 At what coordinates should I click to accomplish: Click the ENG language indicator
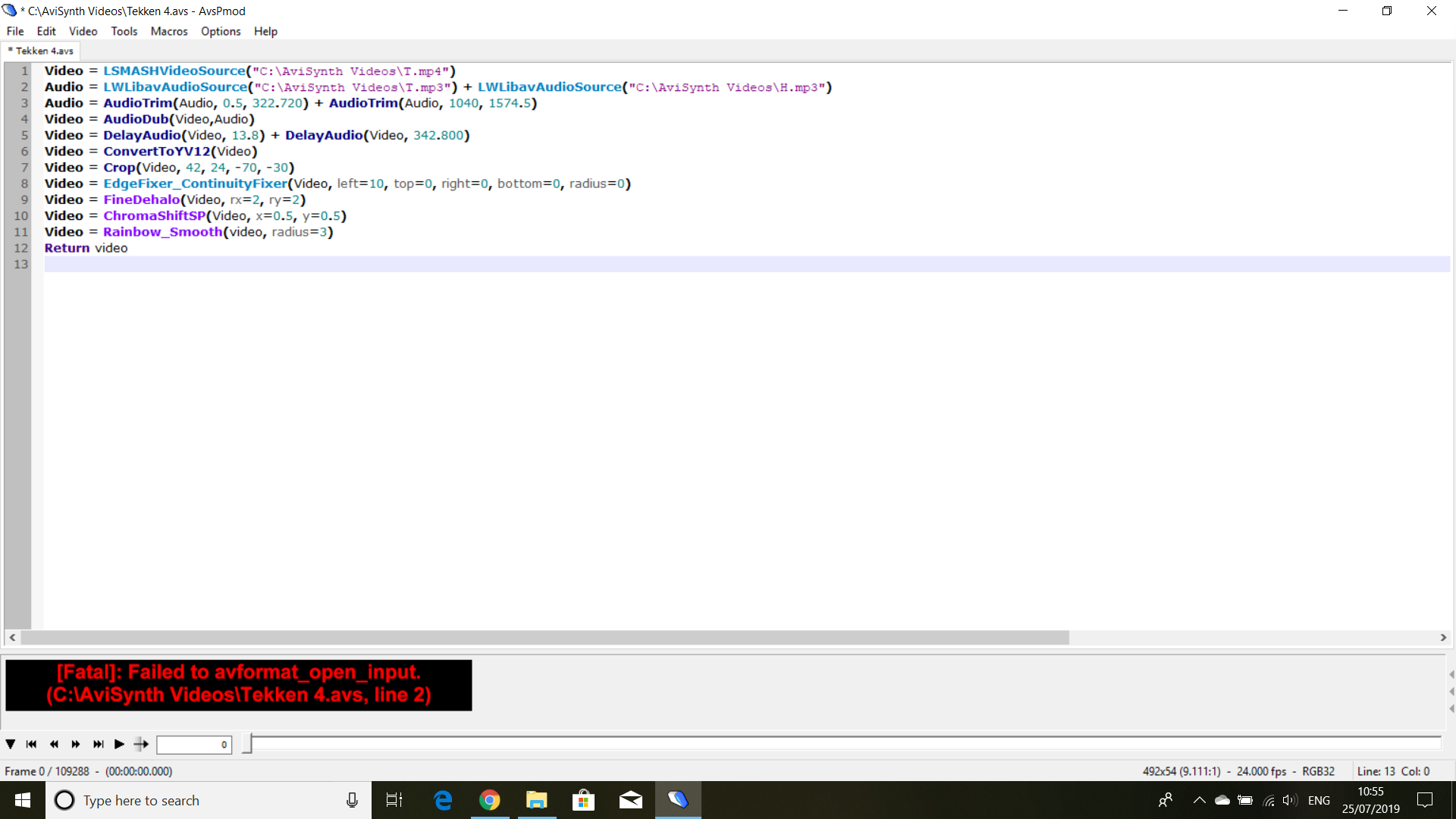[x=1319, y=800]
